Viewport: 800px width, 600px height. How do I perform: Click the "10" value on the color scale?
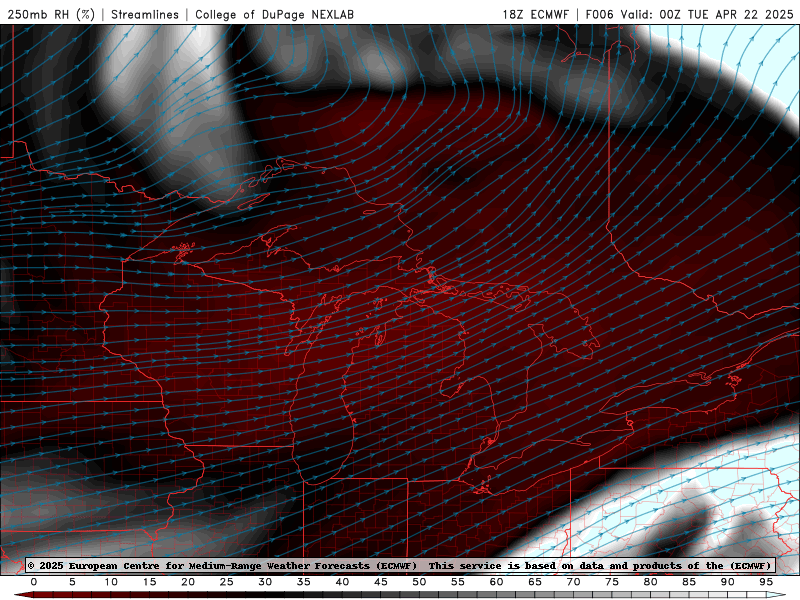[111, 582]
